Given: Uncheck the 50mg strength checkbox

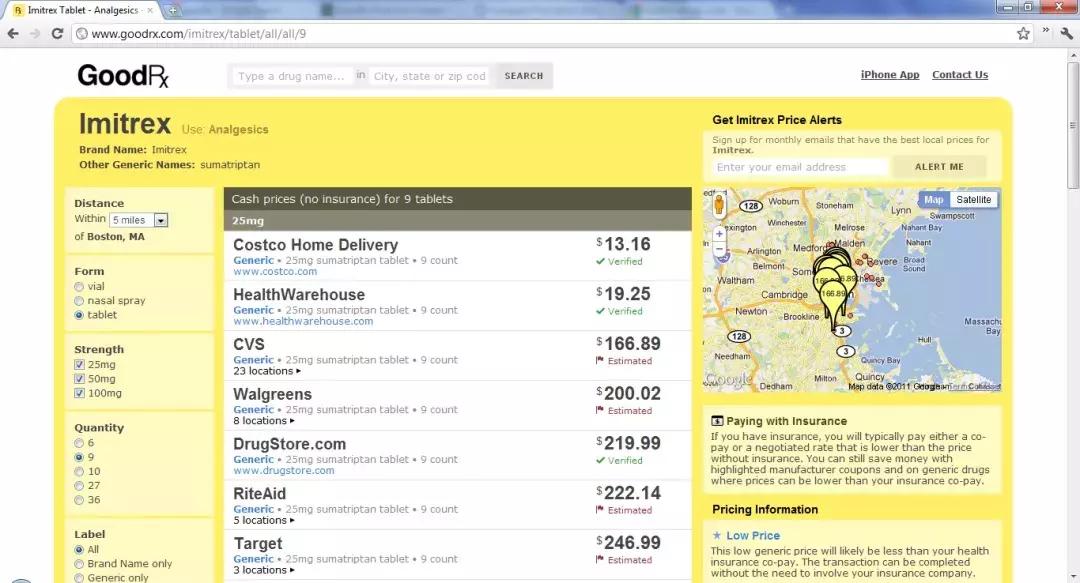Looking at the screenshot, I should pyautogui.click(x=79, y=379).
